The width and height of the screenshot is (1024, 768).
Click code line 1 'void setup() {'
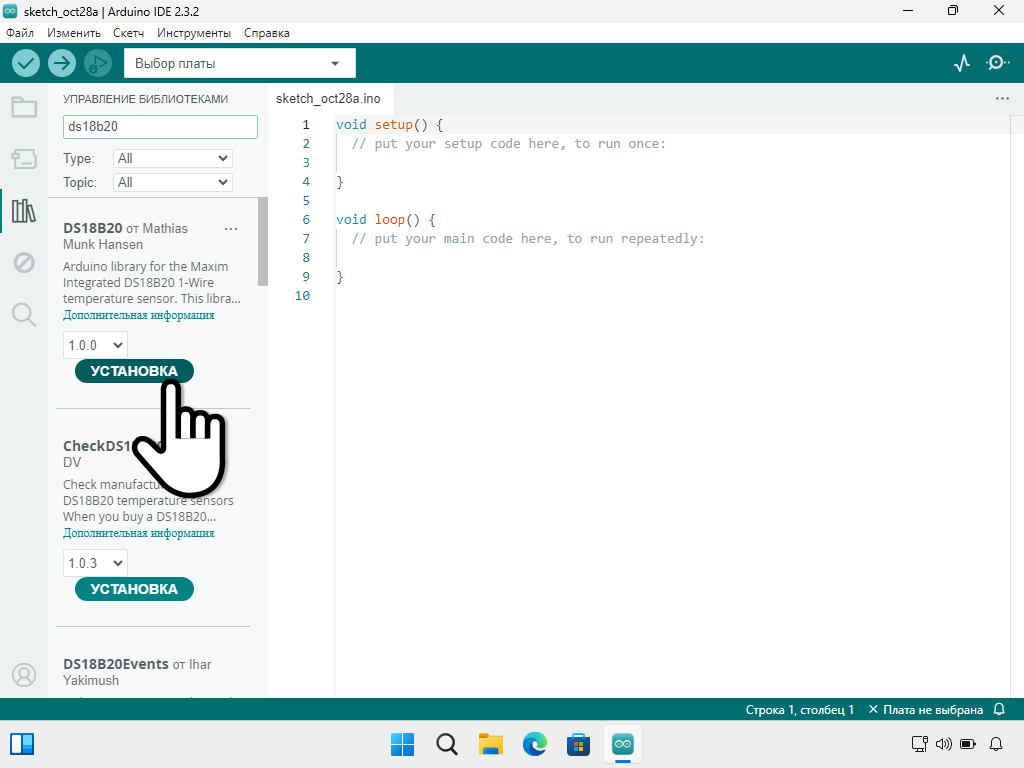click(x=389, y=125)
